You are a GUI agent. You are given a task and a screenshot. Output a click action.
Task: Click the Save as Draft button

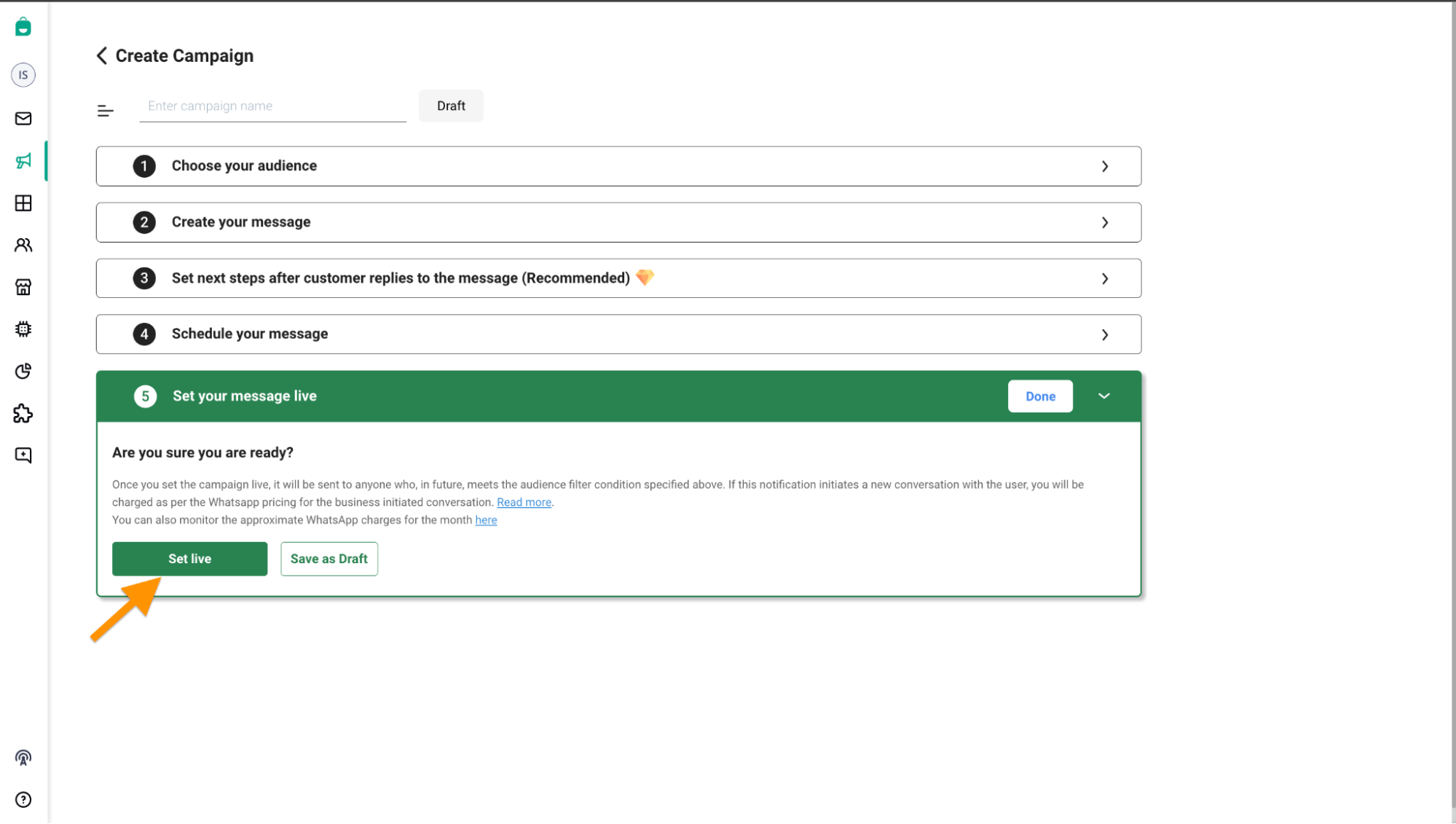pos(328,558)
